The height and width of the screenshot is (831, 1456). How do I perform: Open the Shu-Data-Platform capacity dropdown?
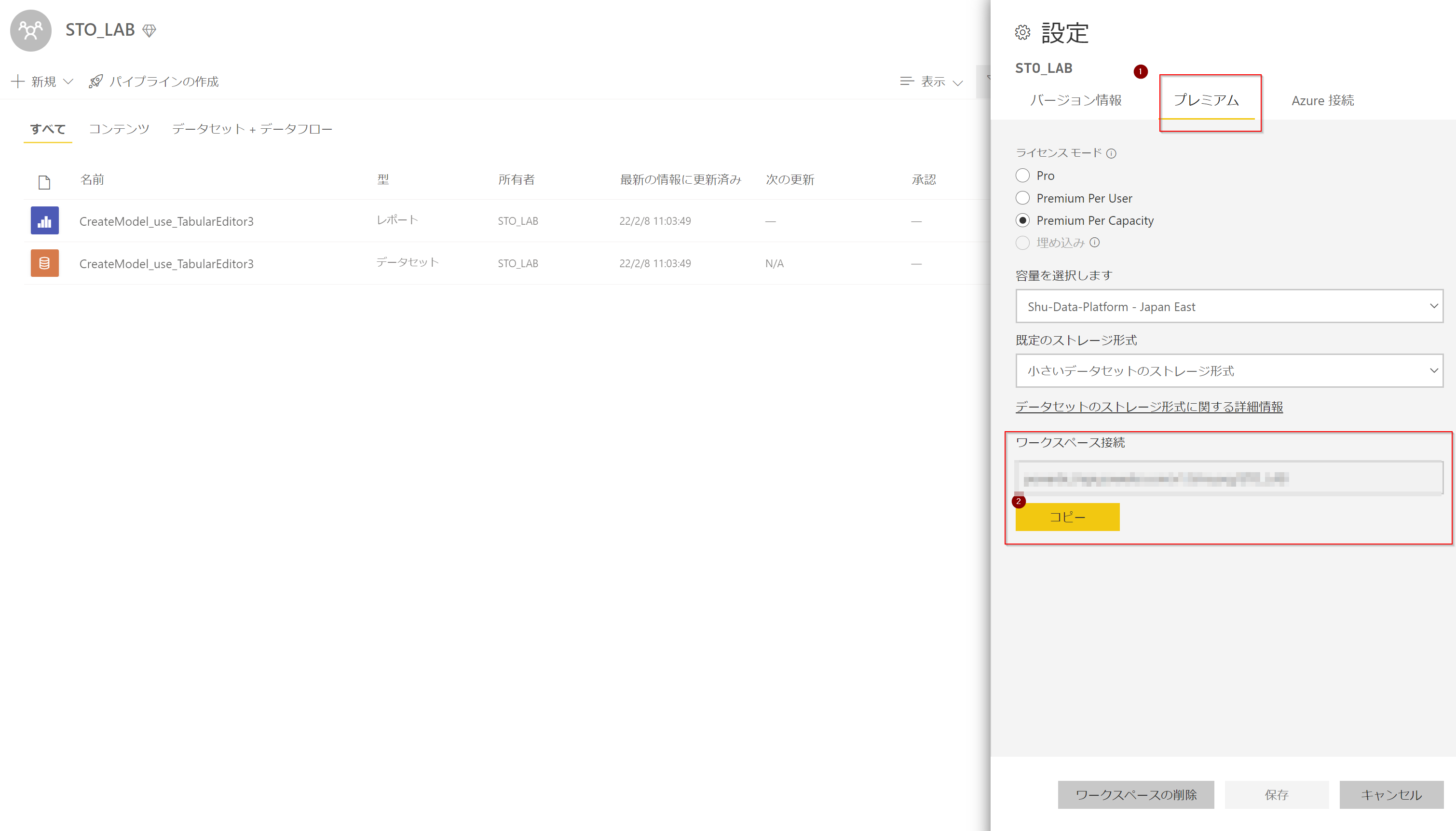(x=1229, y=306)
